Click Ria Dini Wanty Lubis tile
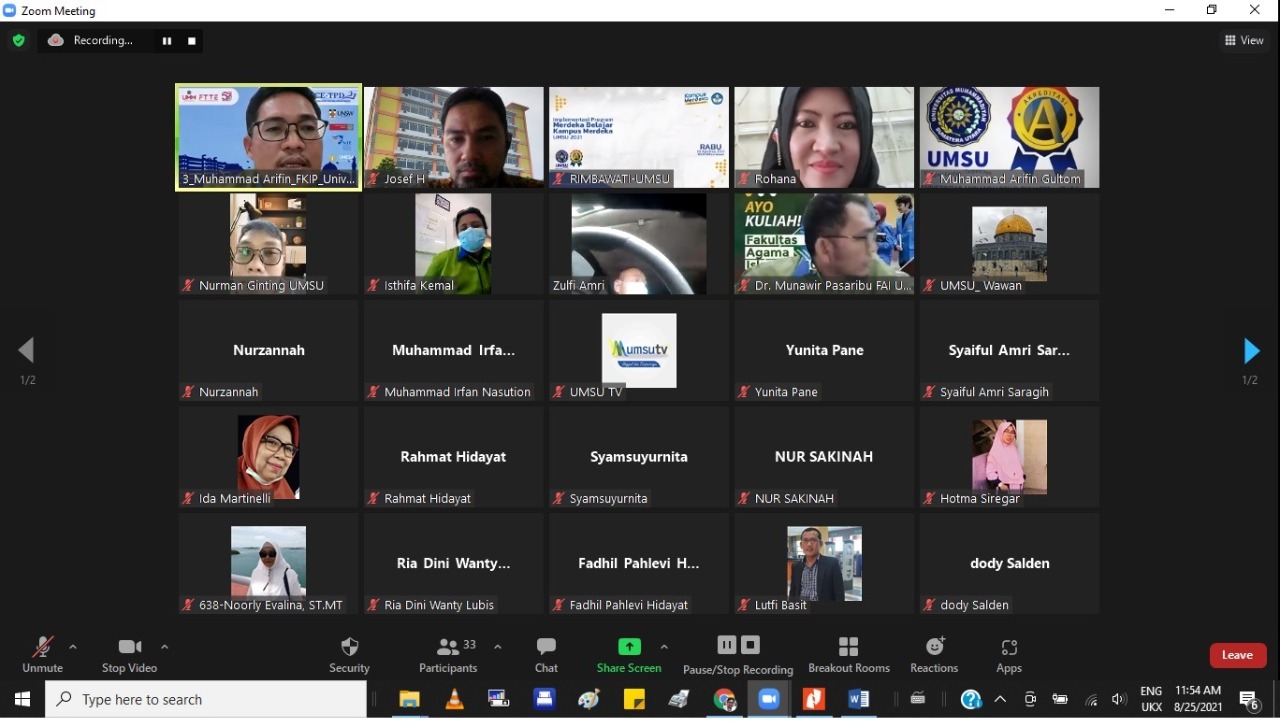Viewport: 1280px width, 727px height. [x=454, y=564]
